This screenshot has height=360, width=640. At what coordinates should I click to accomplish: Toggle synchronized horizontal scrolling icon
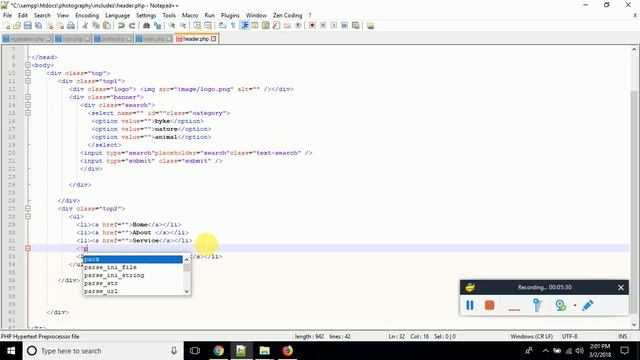[208, 25]
